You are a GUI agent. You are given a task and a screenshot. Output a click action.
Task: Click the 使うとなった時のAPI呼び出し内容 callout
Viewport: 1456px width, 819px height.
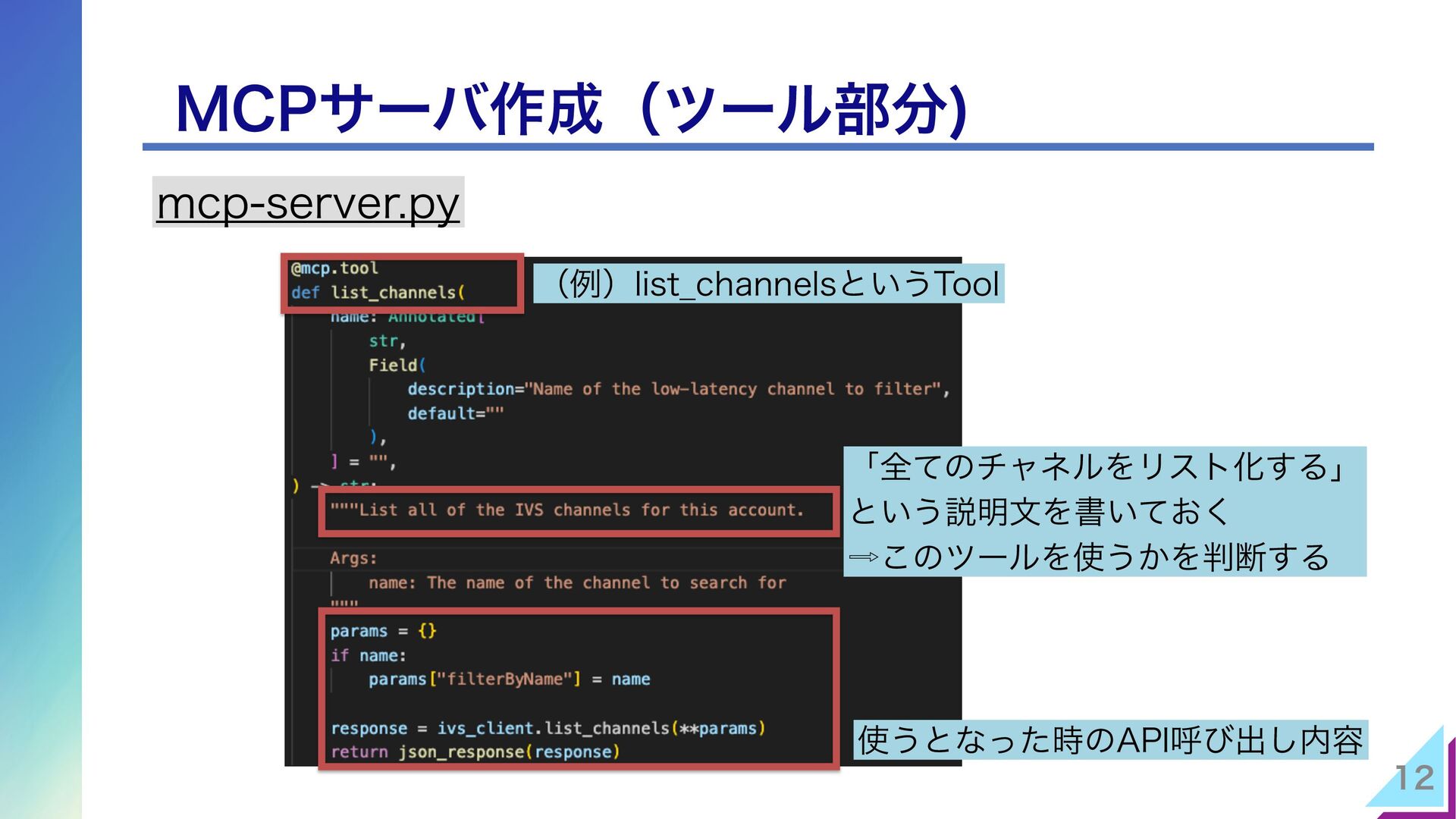(x=1110, y=740)
